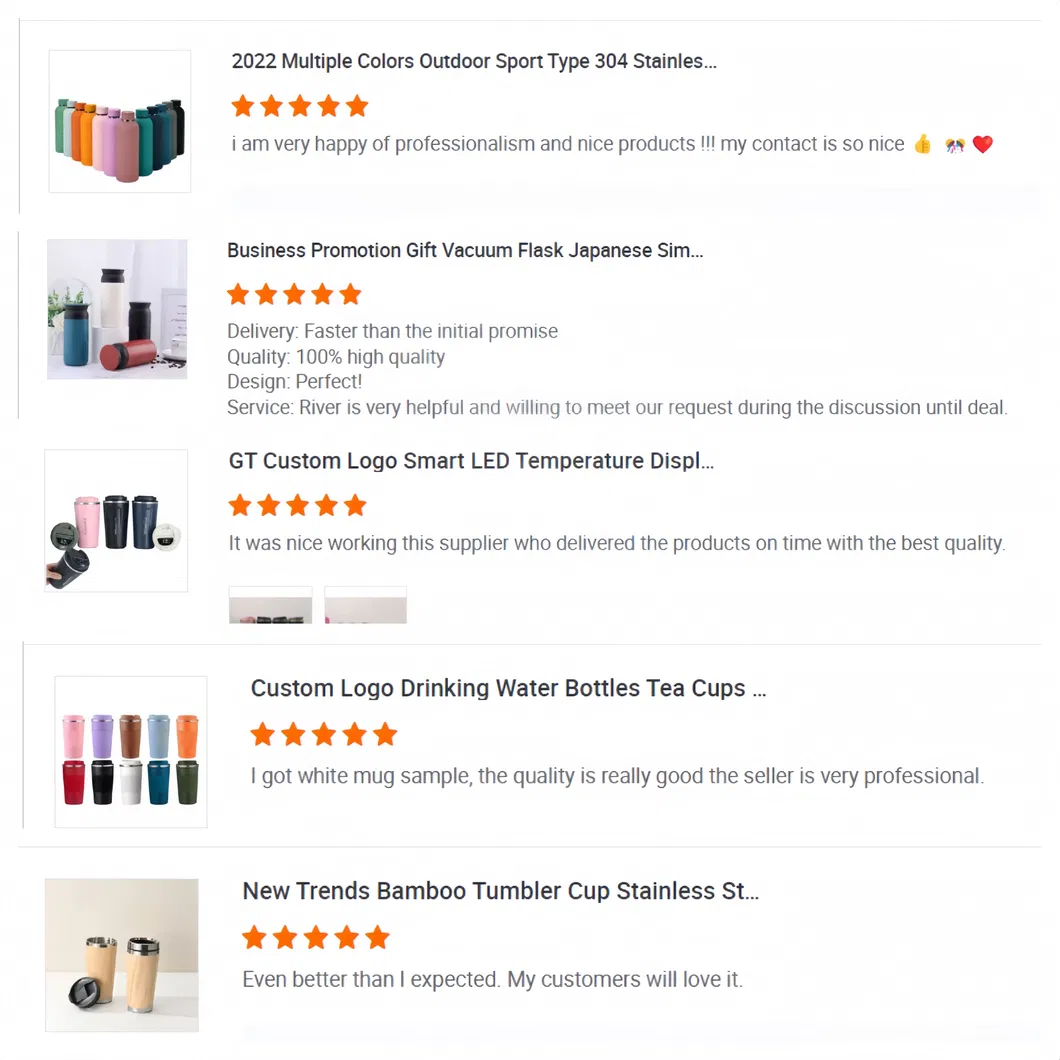Open the bamboo tumbler product image
Viewport: 1060px width, 1060px height.
(x=122, y=954)
